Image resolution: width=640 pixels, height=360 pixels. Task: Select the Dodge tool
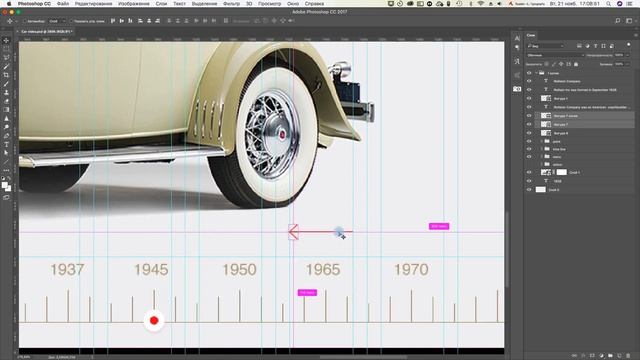point(6,127)
